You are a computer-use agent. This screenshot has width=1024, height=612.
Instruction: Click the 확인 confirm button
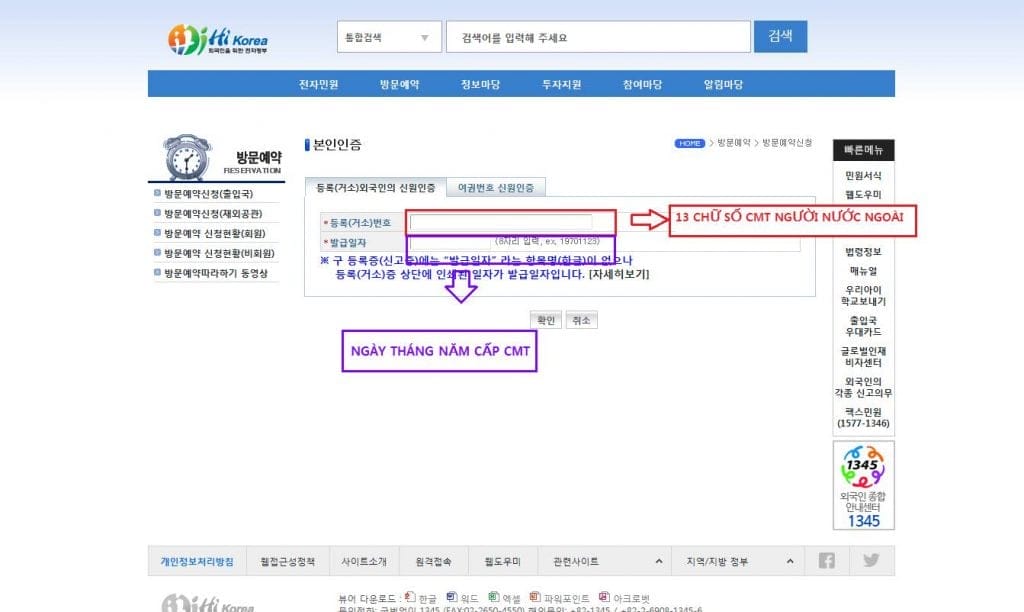(545, 320)
